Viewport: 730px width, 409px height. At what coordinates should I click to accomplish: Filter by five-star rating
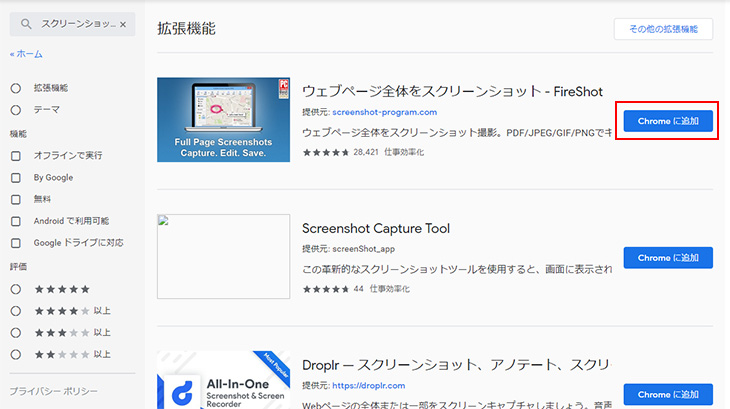tap(16, 289)
